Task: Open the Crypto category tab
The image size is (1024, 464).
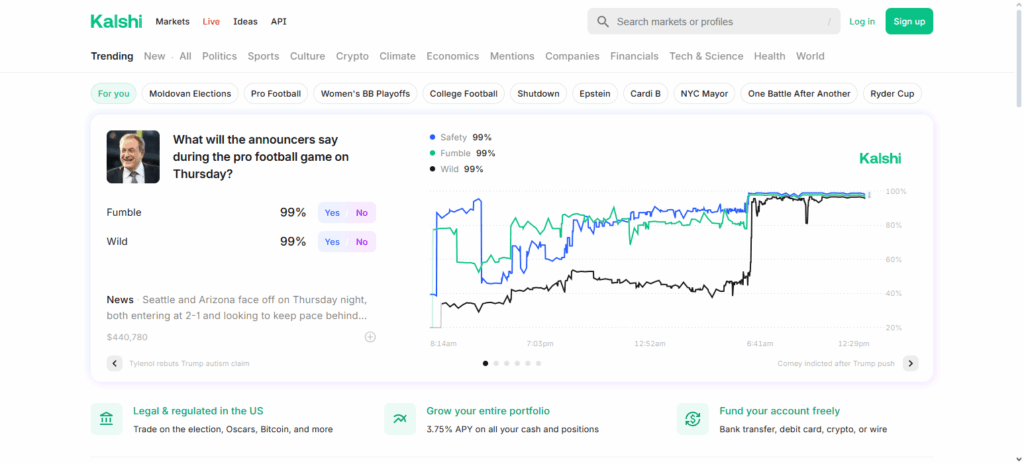Action: pyautogui.click(x=352, y=56)
